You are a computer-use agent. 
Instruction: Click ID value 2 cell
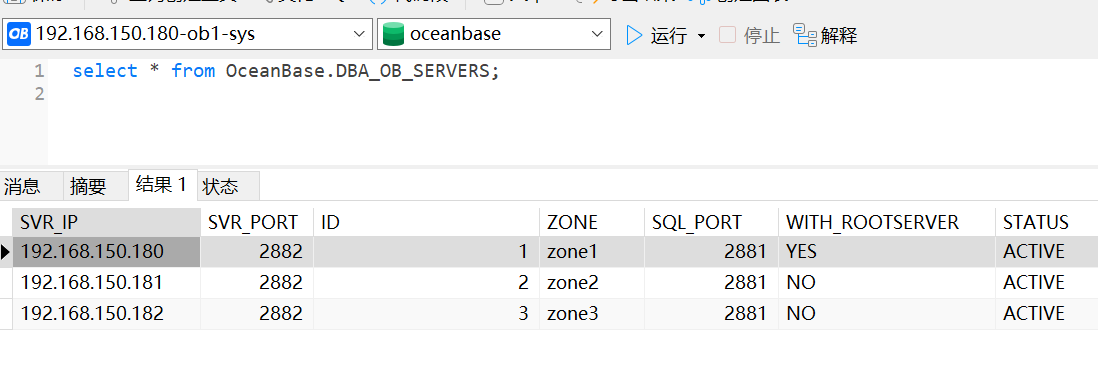click(426, 282)
